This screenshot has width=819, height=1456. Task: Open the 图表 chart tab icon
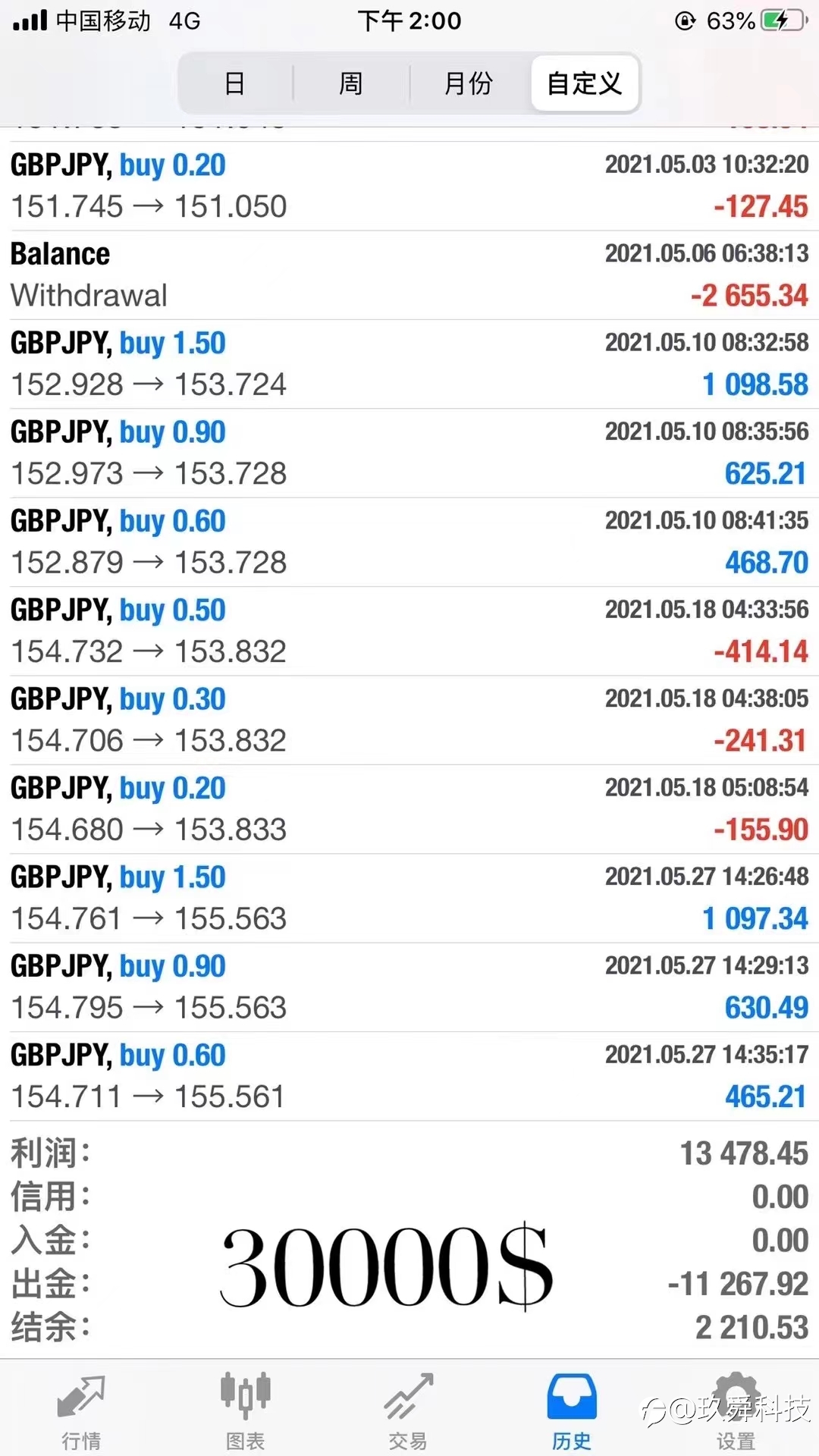tap(245, 1395)
